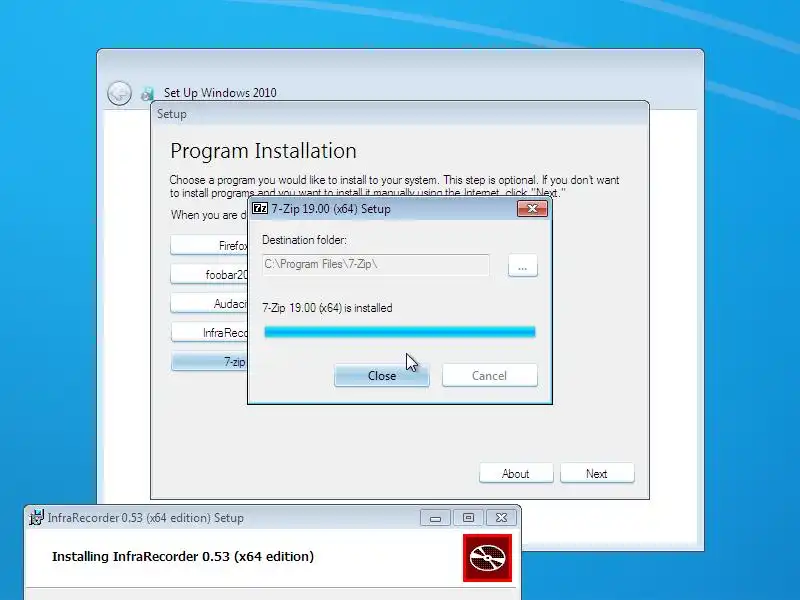Close the InfraRecorder Setup window

pos(502,518)
